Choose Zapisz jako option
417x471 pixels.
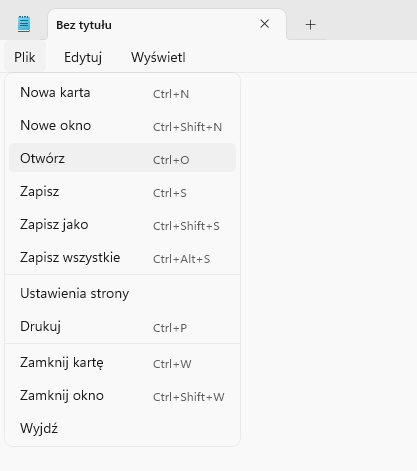122,224
